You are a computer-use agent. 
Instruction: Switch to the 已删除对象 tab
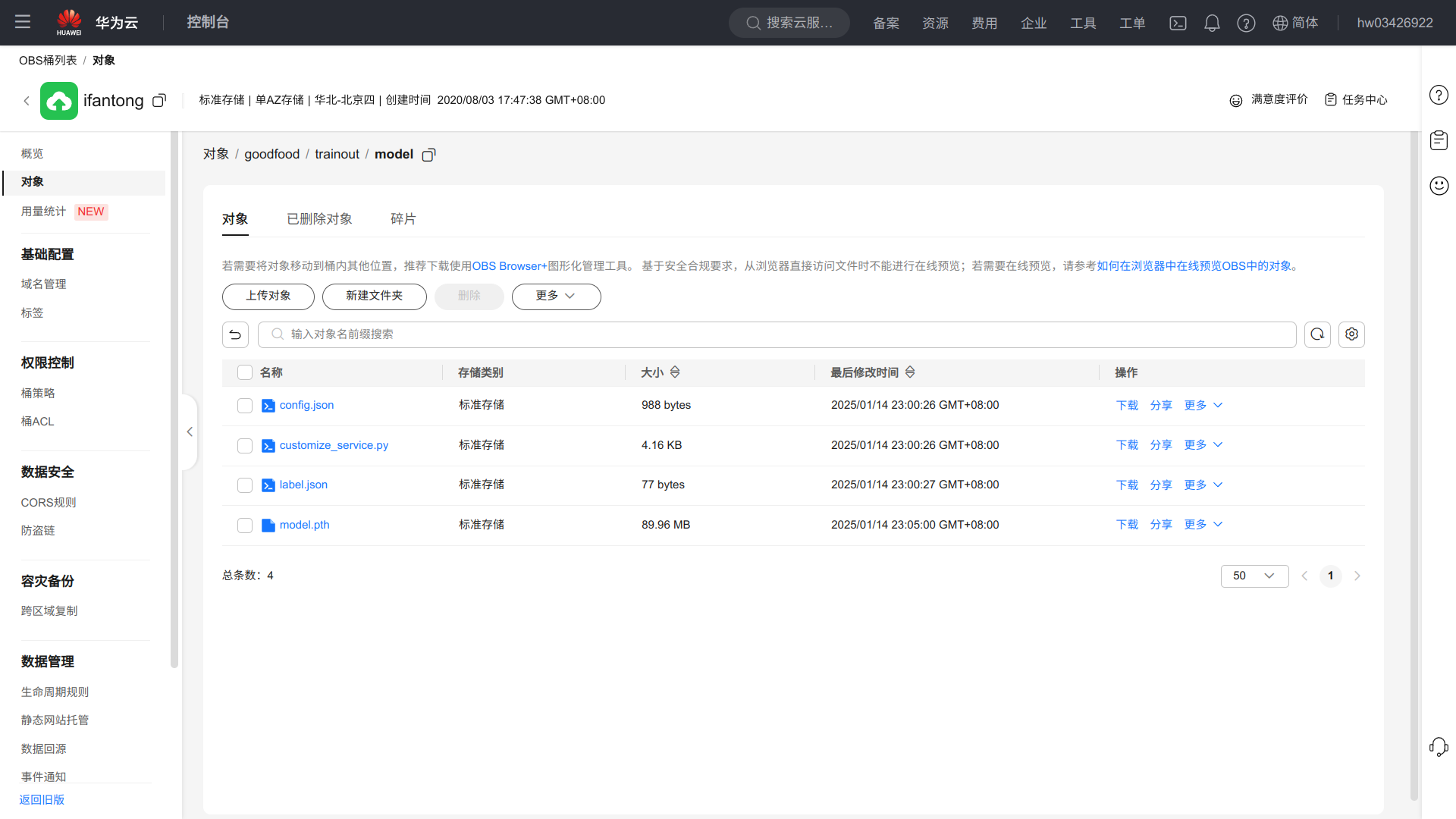[319, 219]
